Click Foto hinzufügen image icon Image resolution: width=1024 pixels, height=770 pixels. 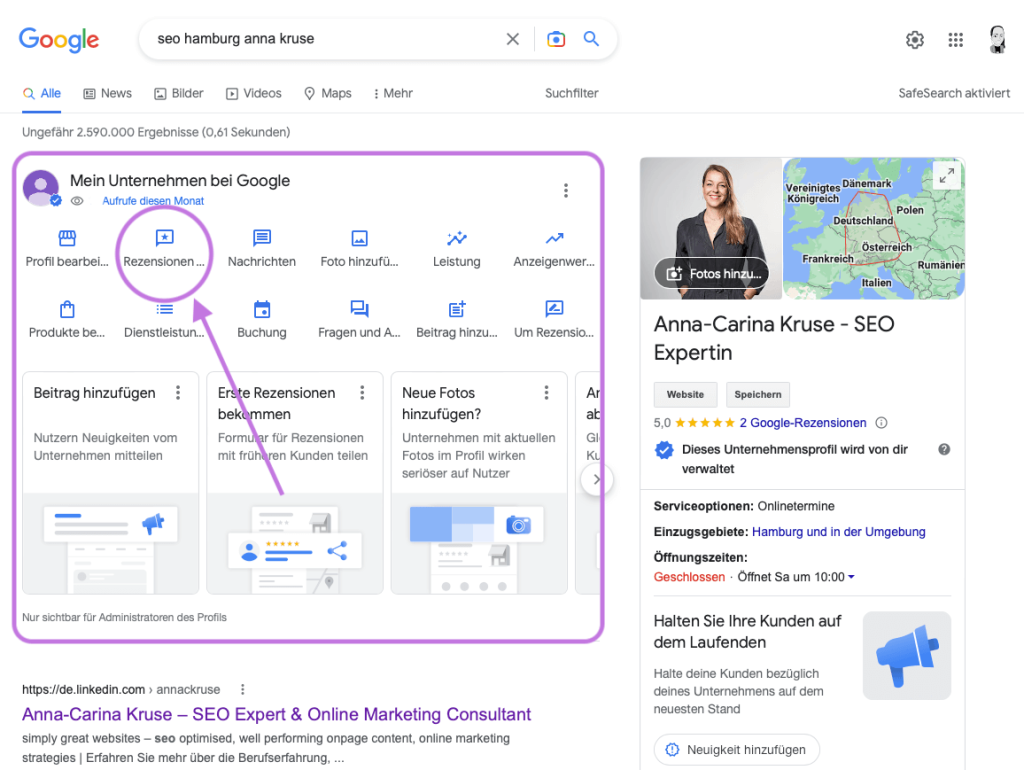359,238
